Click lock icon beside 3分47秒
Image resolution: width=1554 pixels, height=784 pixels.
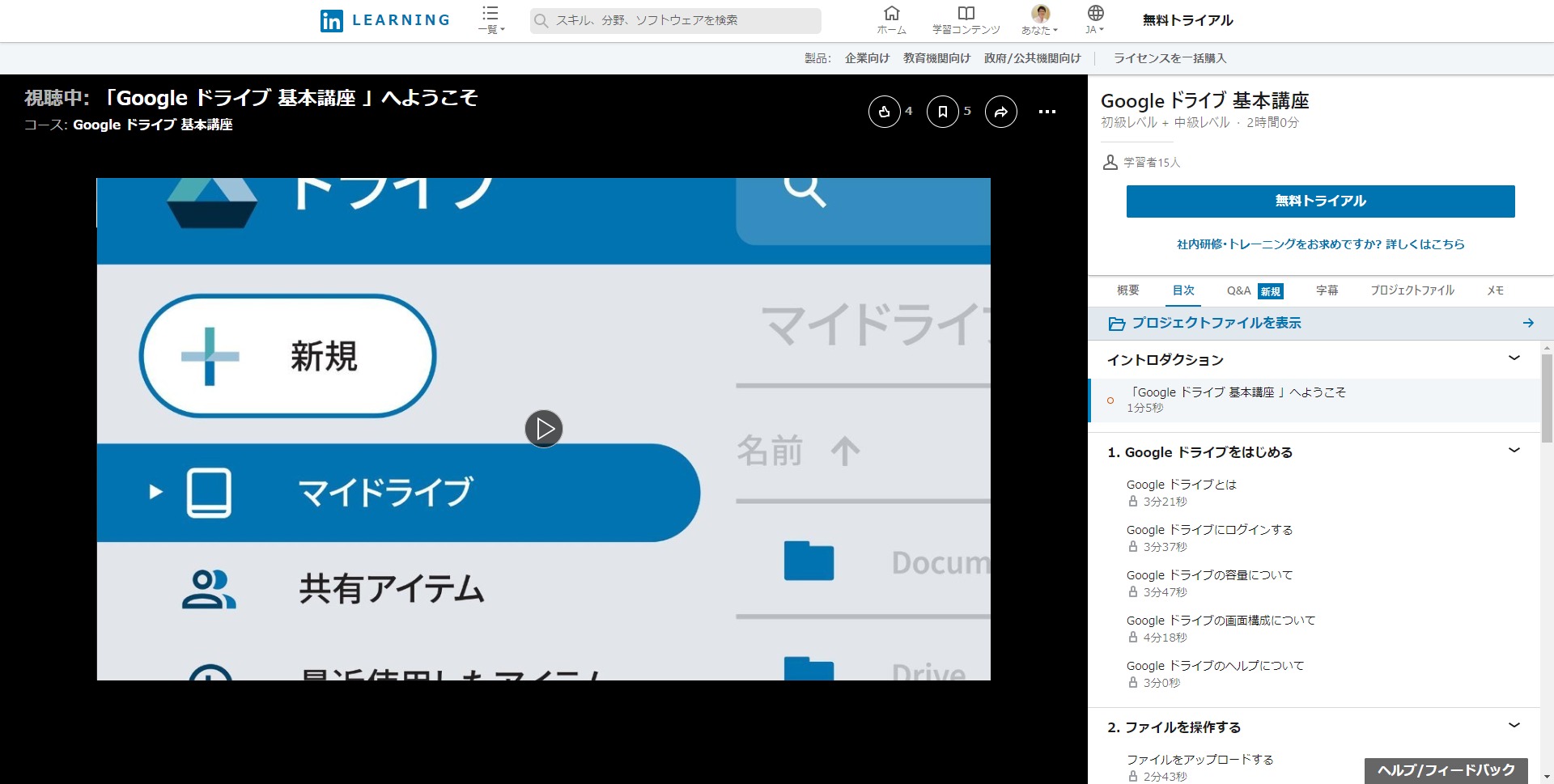(1132, 592)
